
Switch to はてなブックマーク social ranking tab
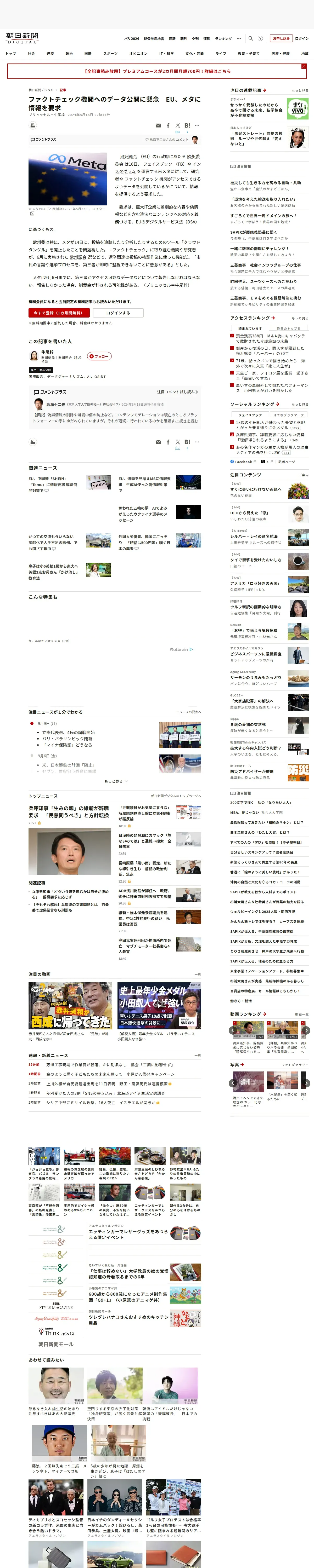coord(288,414)
